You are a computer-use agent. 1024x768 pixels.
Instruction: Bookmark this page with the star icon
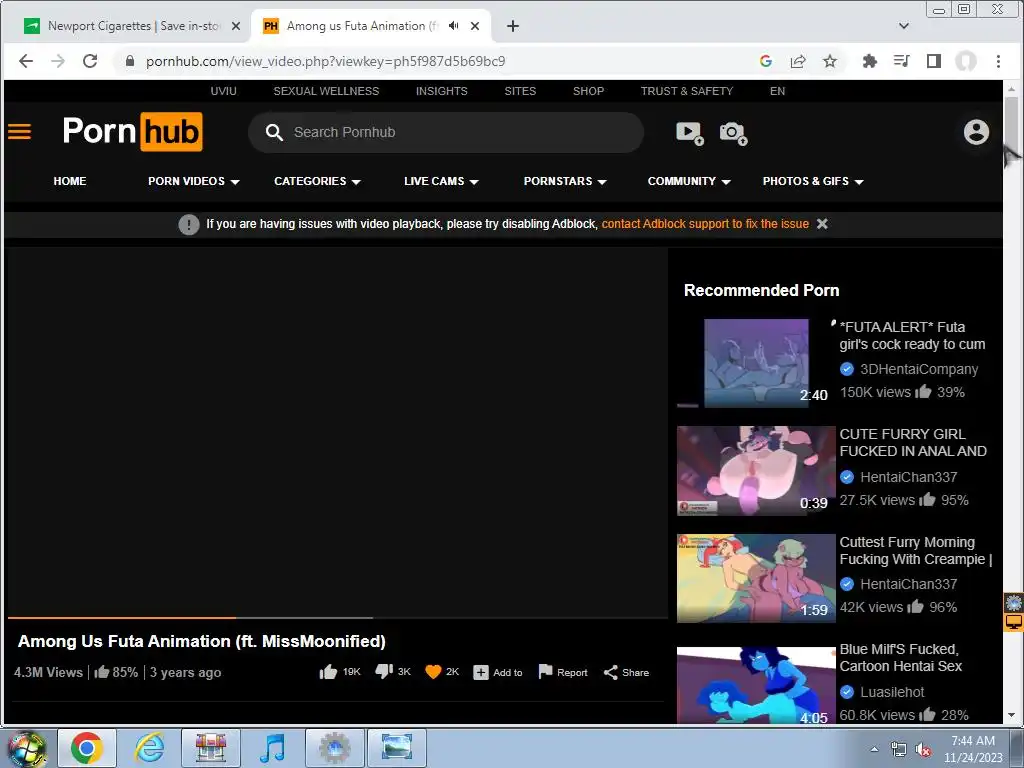point(829,61)
